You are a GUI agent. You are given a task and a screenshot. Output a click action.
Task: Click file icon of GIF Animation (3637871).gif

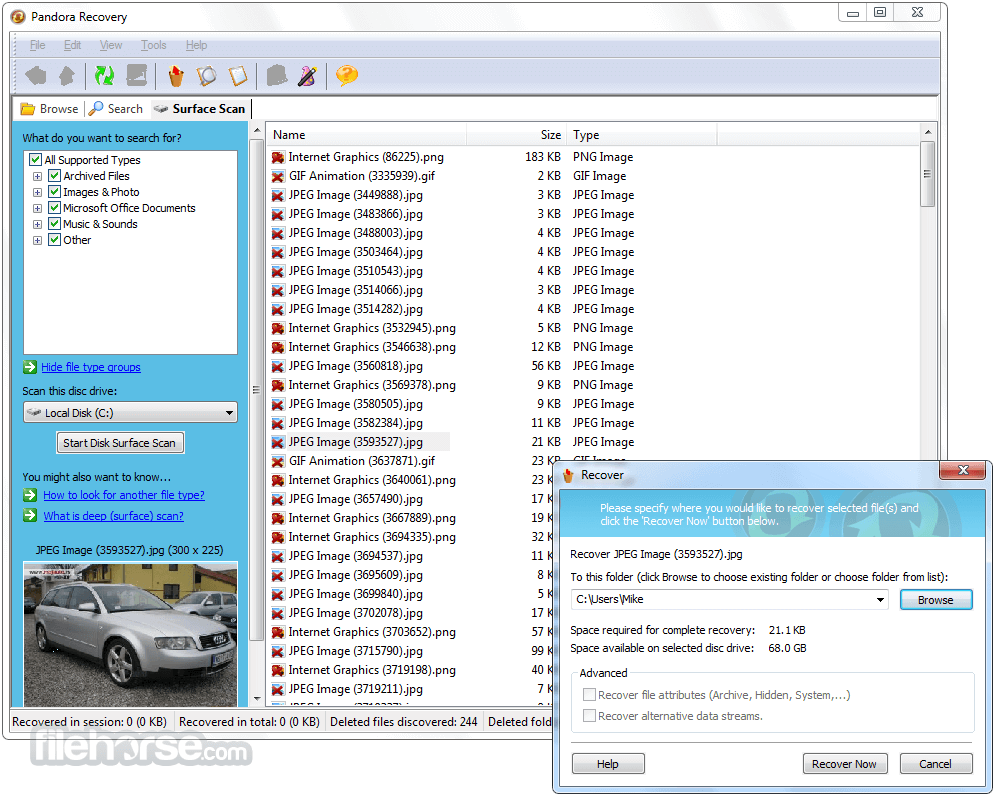[x=278, y=461]
